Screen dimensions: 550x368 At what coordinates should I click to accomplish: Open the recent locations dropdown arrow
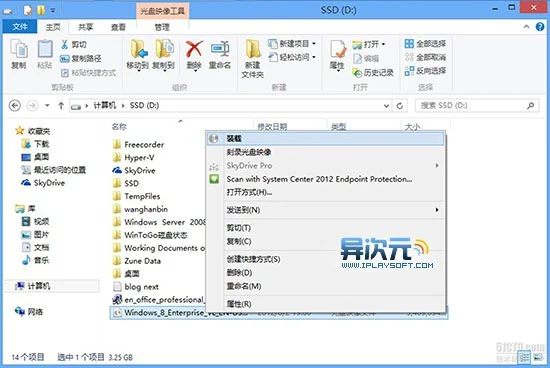coord(47,106)
